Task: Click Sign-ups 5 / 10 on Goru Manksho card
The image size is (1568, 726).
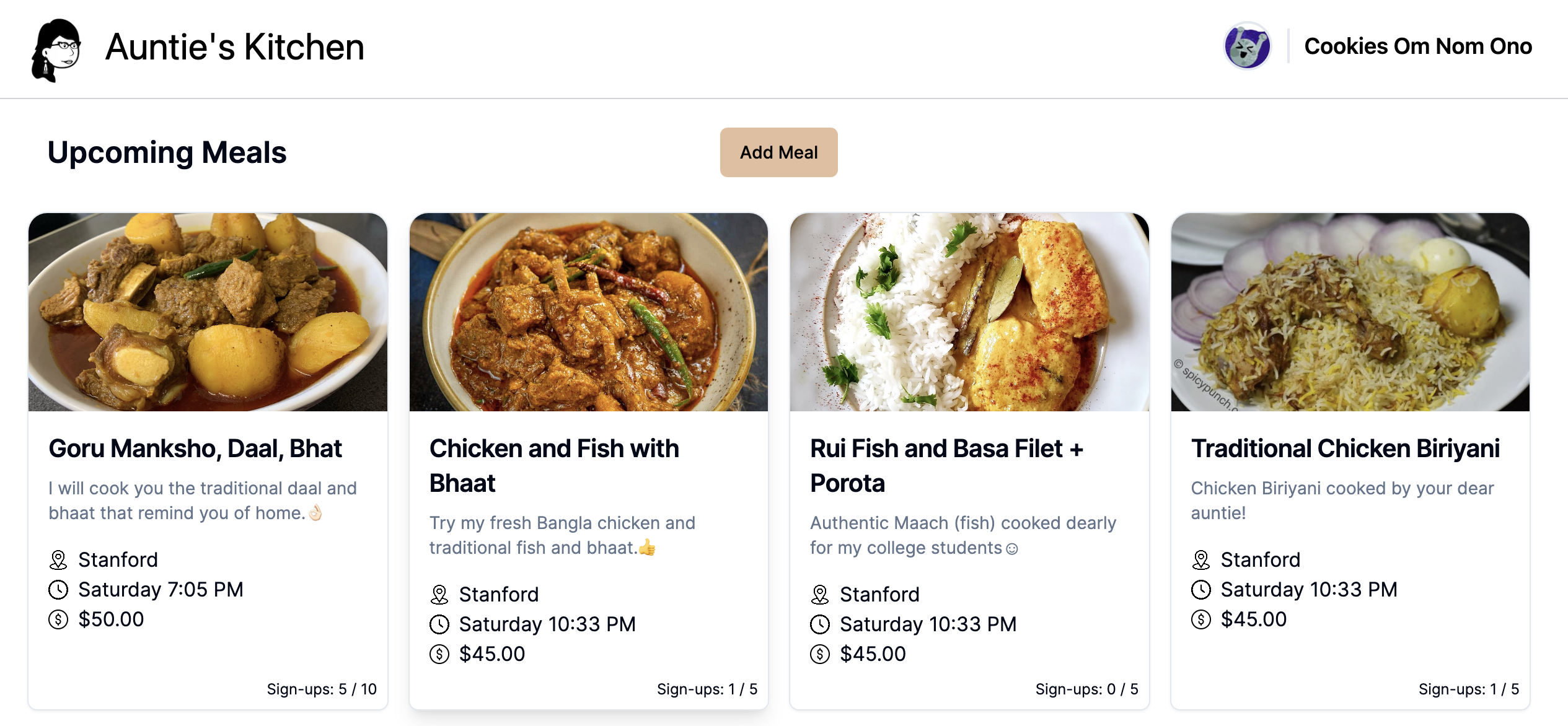Action: (321, 689)
